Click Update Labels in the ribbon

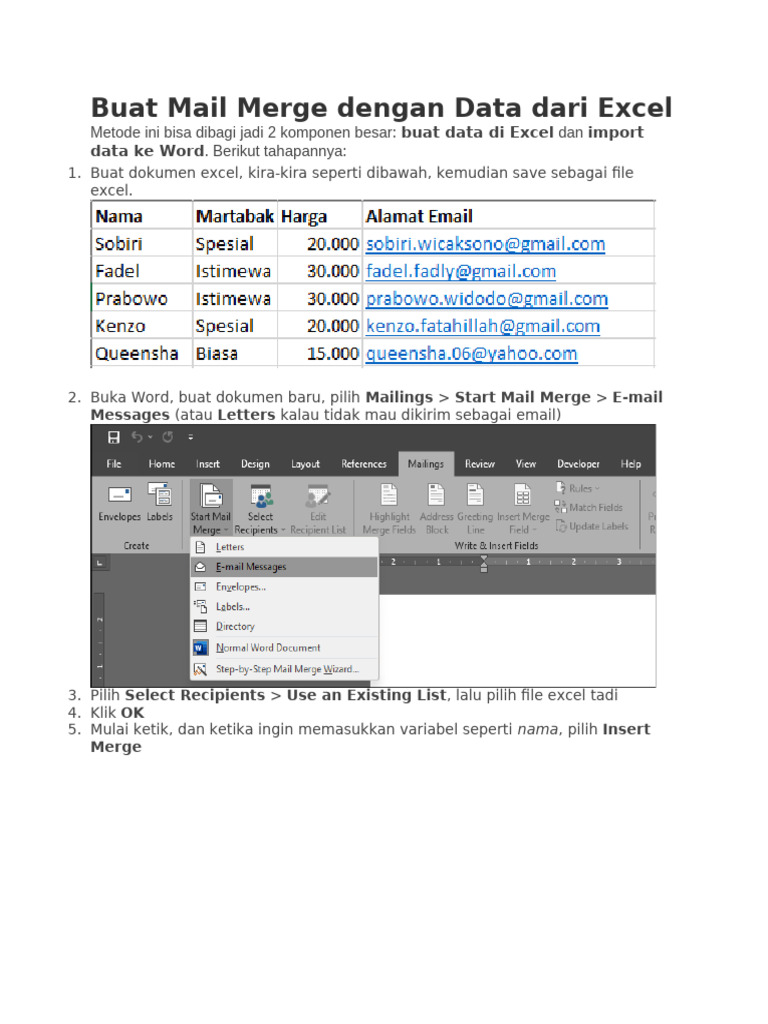(x=592, y=526)
